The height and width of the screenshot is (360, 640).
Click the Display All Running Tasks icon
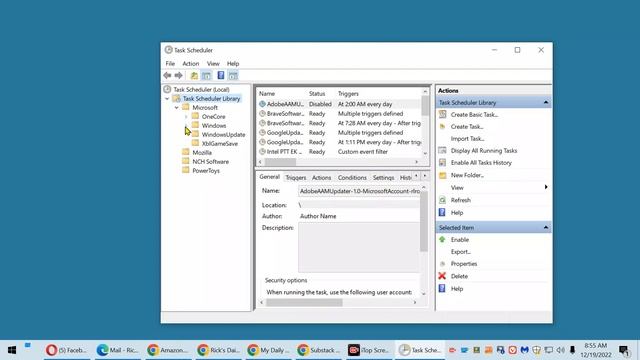[x=442, y=151]
